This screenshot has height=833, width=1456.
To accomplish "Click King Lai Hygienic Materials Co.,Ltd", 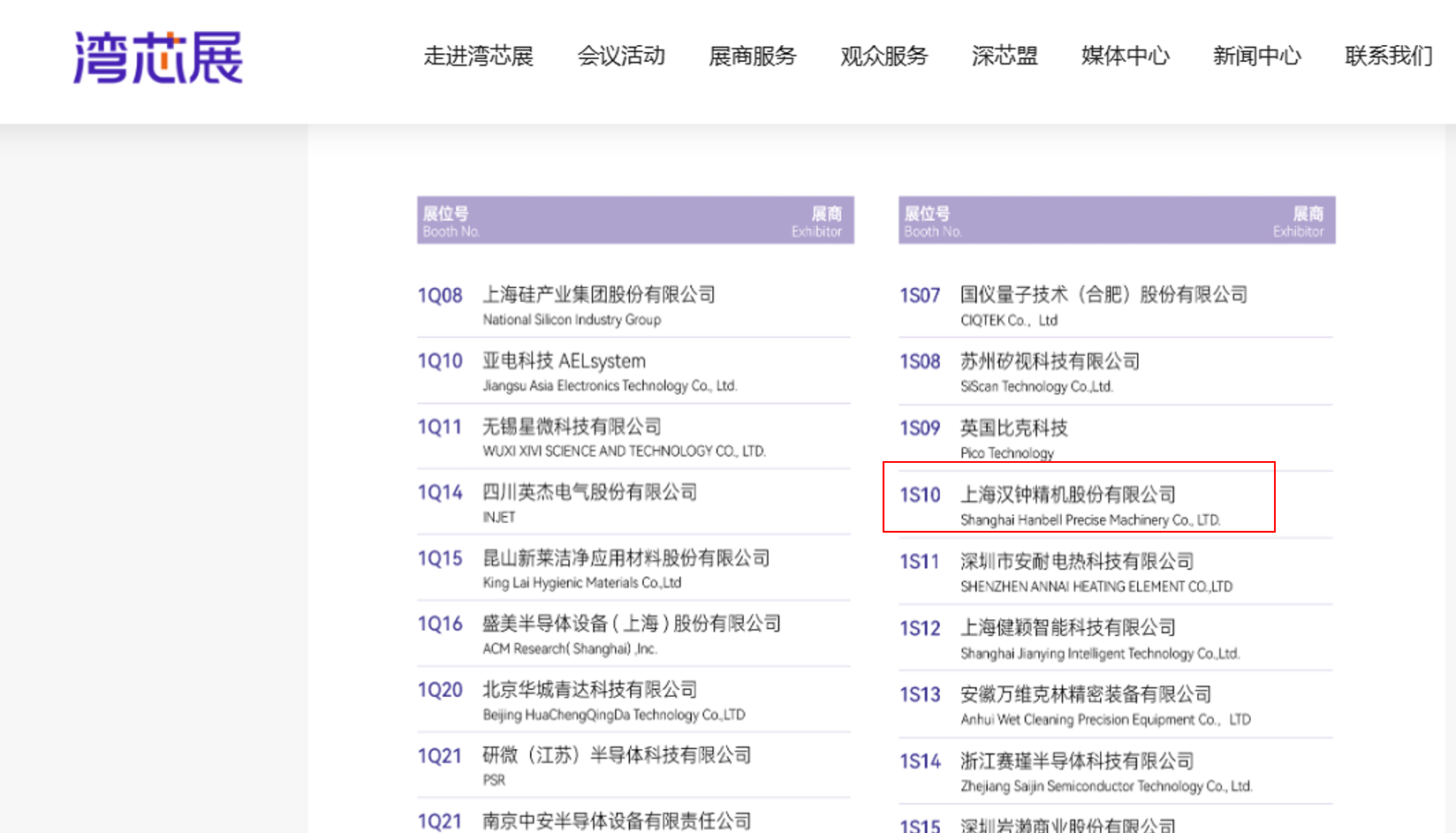I will pos(582,583).
